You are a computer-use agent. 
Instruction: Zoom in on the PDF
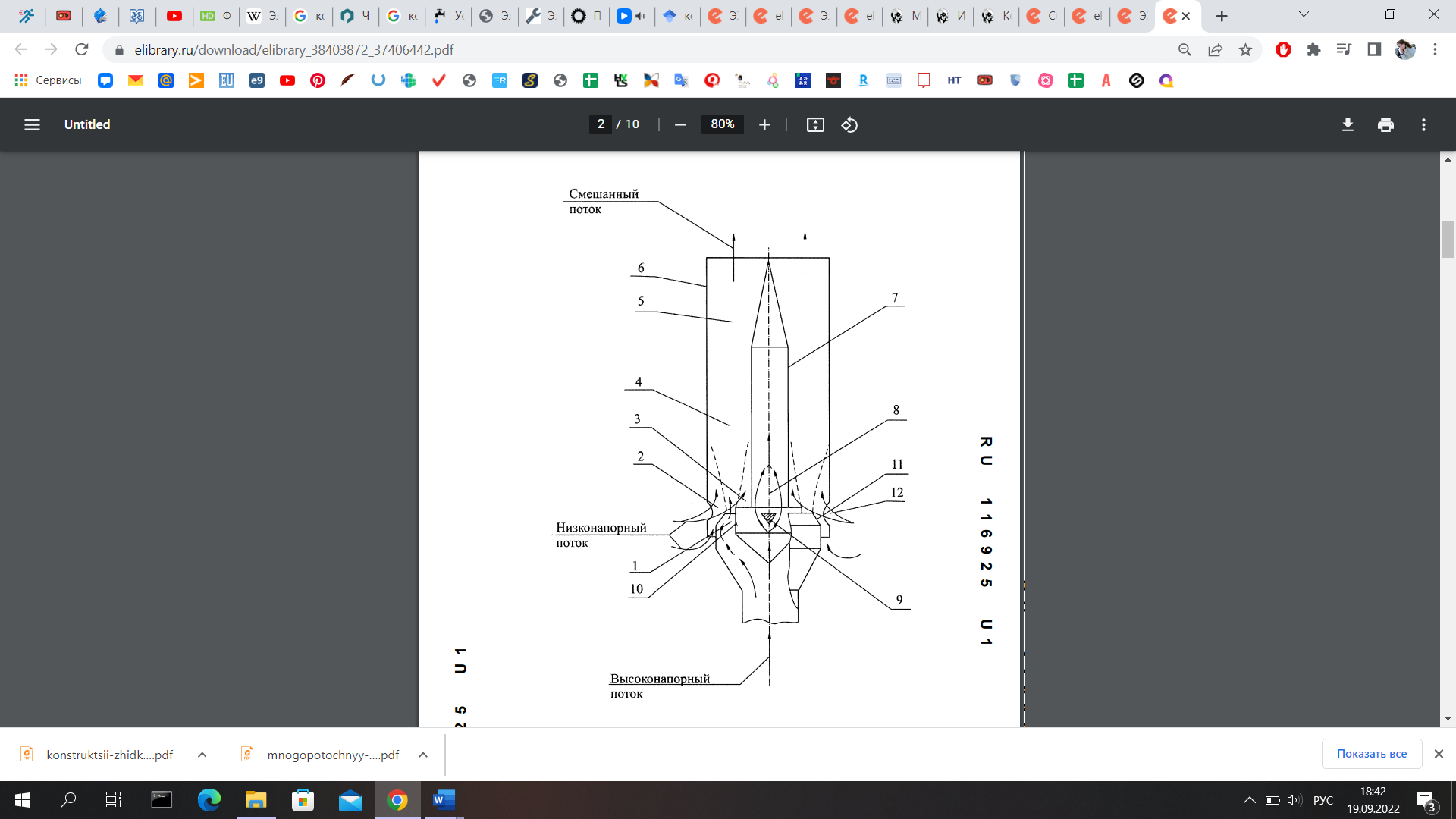[x=764, y=124]
